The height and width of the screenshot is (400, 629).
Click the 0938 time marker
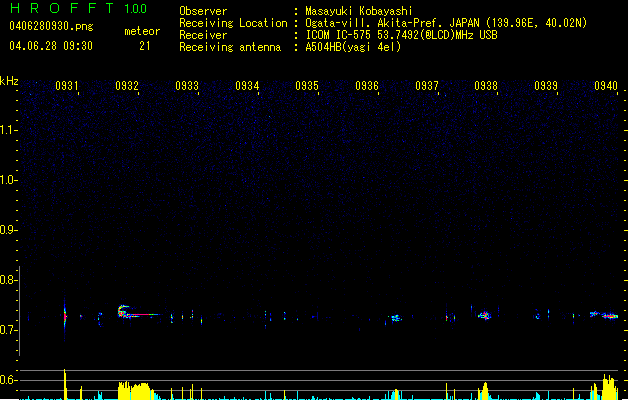(x=486, y=86)
